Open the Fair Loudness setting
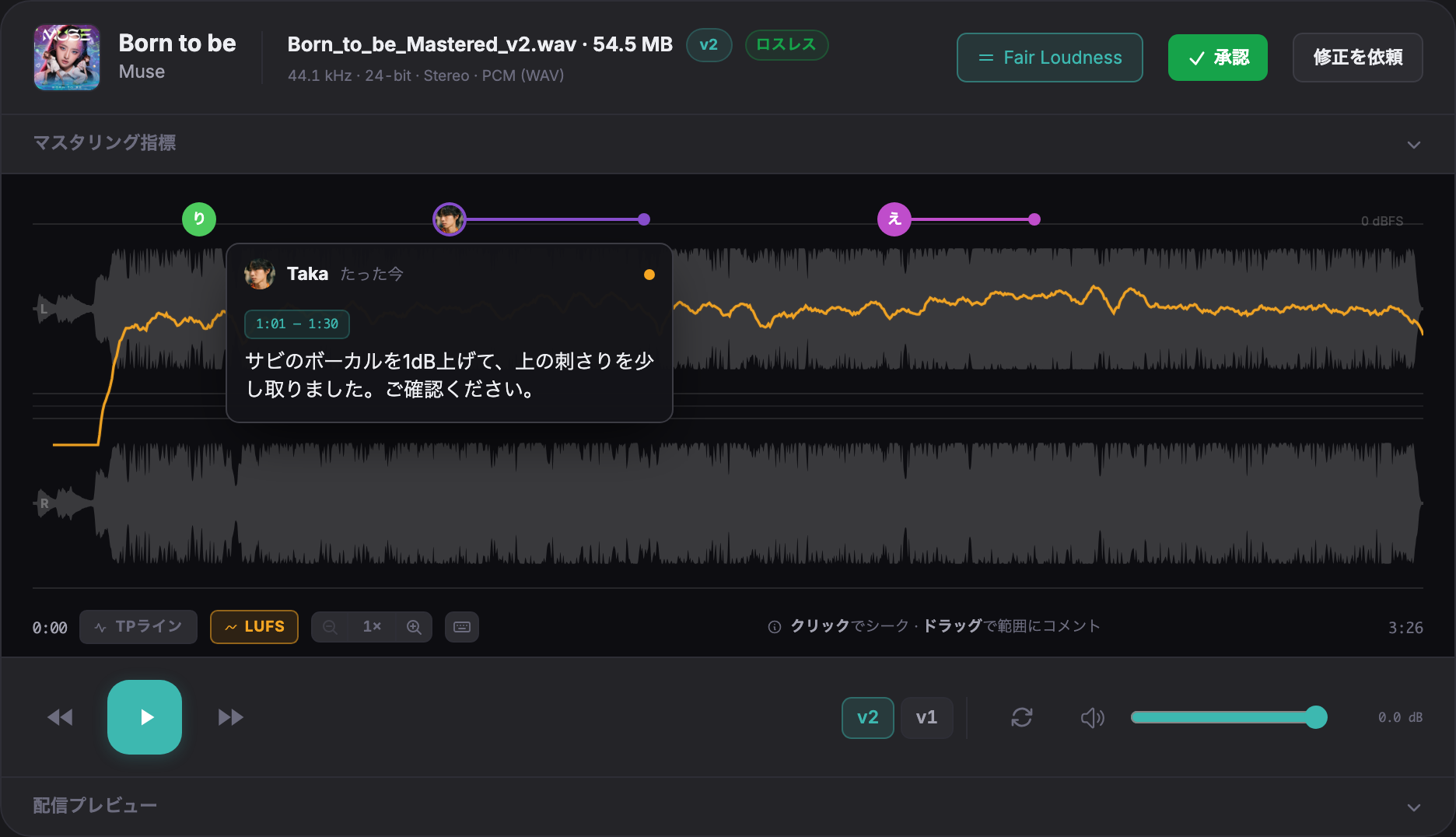The height and width of the screenshot is (837, 1456). (x=1049, y=58)
